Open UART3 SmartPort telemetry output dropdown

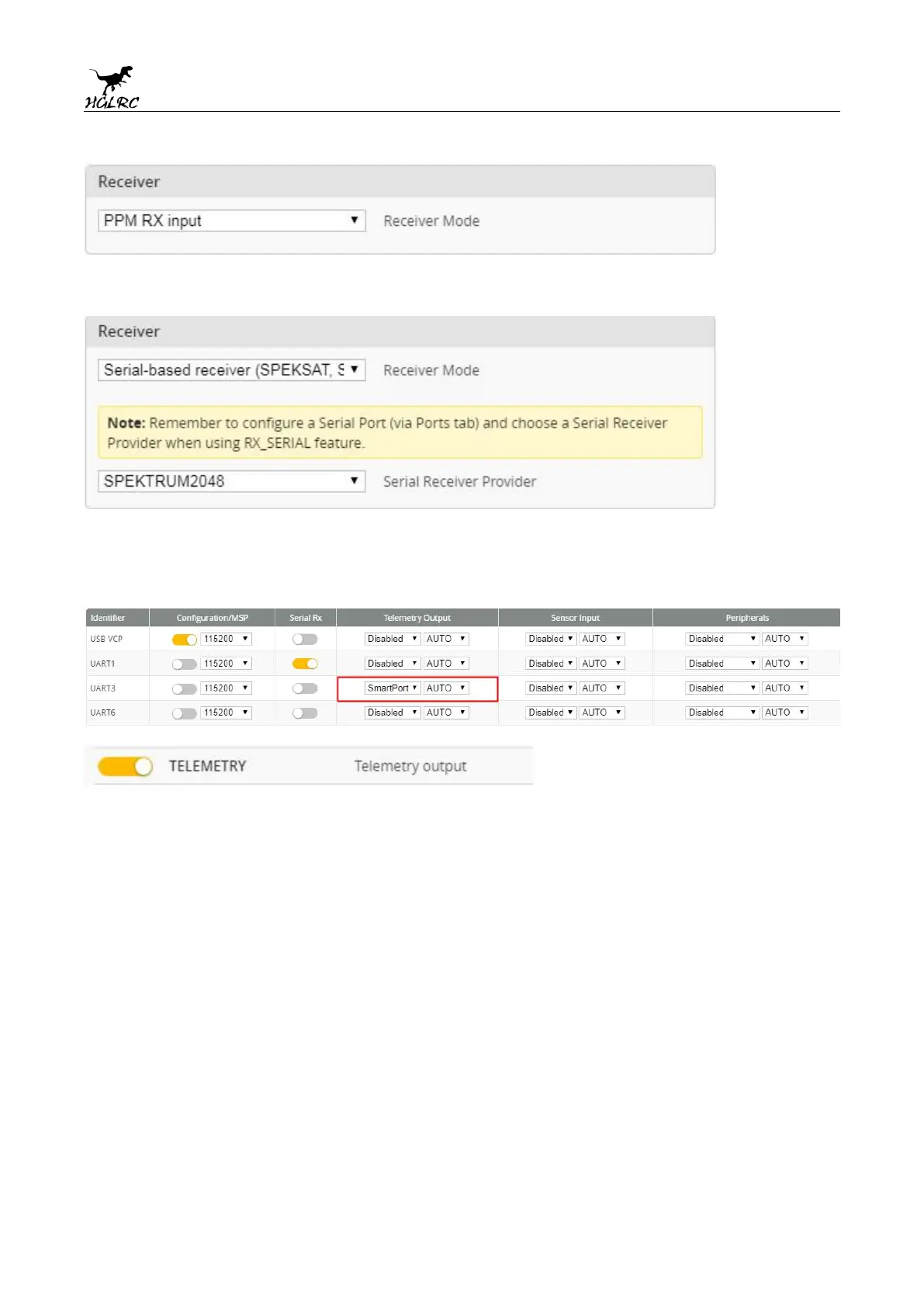(393, 688)
